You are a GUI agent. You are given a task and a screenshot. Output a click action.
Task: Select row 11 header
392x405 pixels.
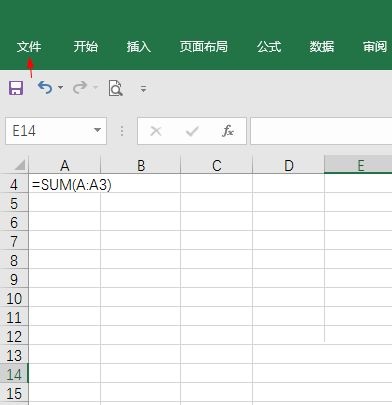pos(14,317)
